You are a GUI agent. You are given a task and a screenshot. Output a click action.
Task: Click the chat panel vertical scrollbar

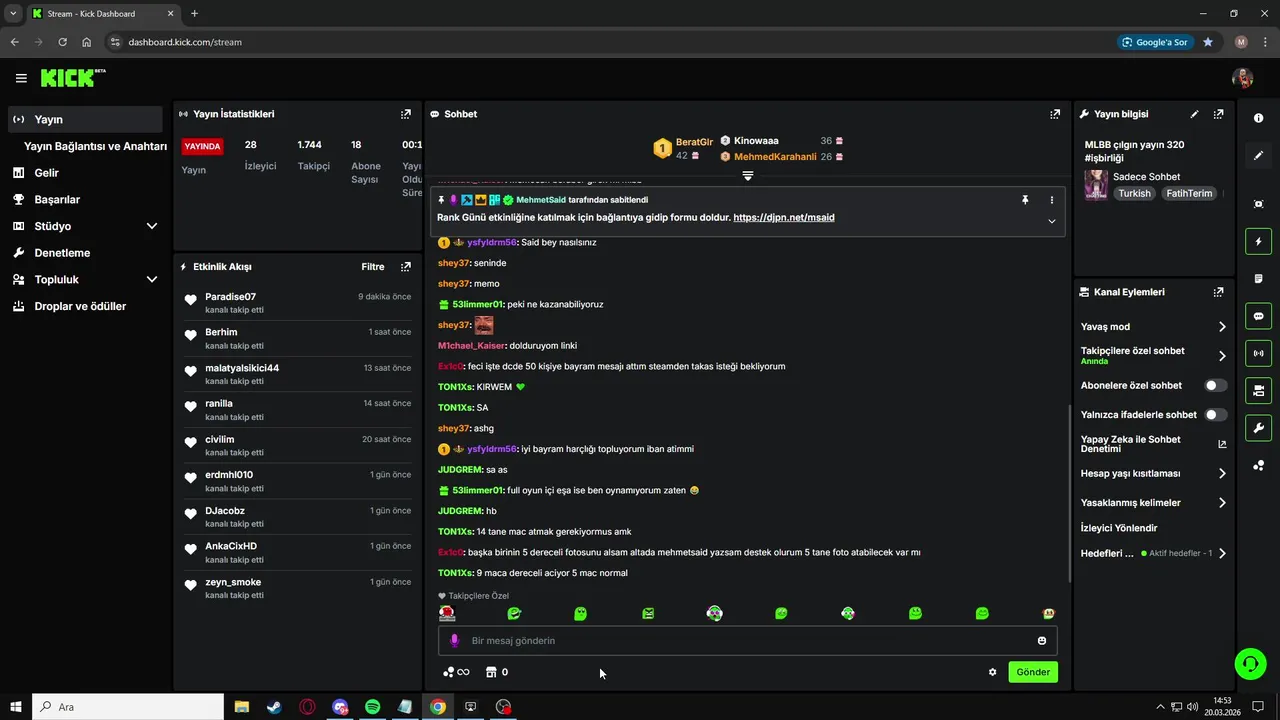[1069, 494]
